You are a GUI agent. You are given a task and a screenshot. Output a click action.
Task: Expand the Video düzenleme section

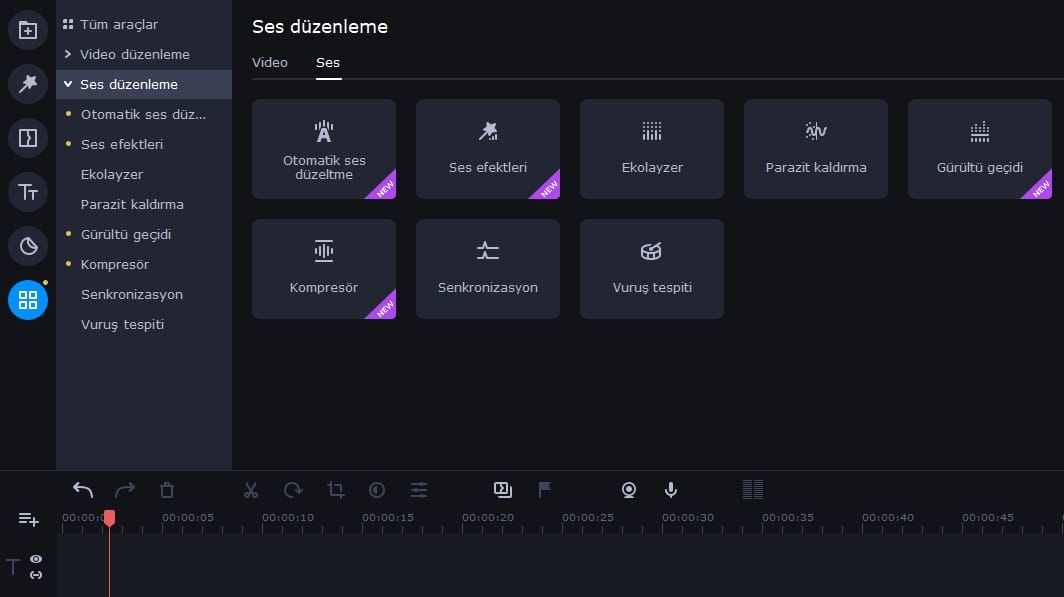tap(134, 54)
